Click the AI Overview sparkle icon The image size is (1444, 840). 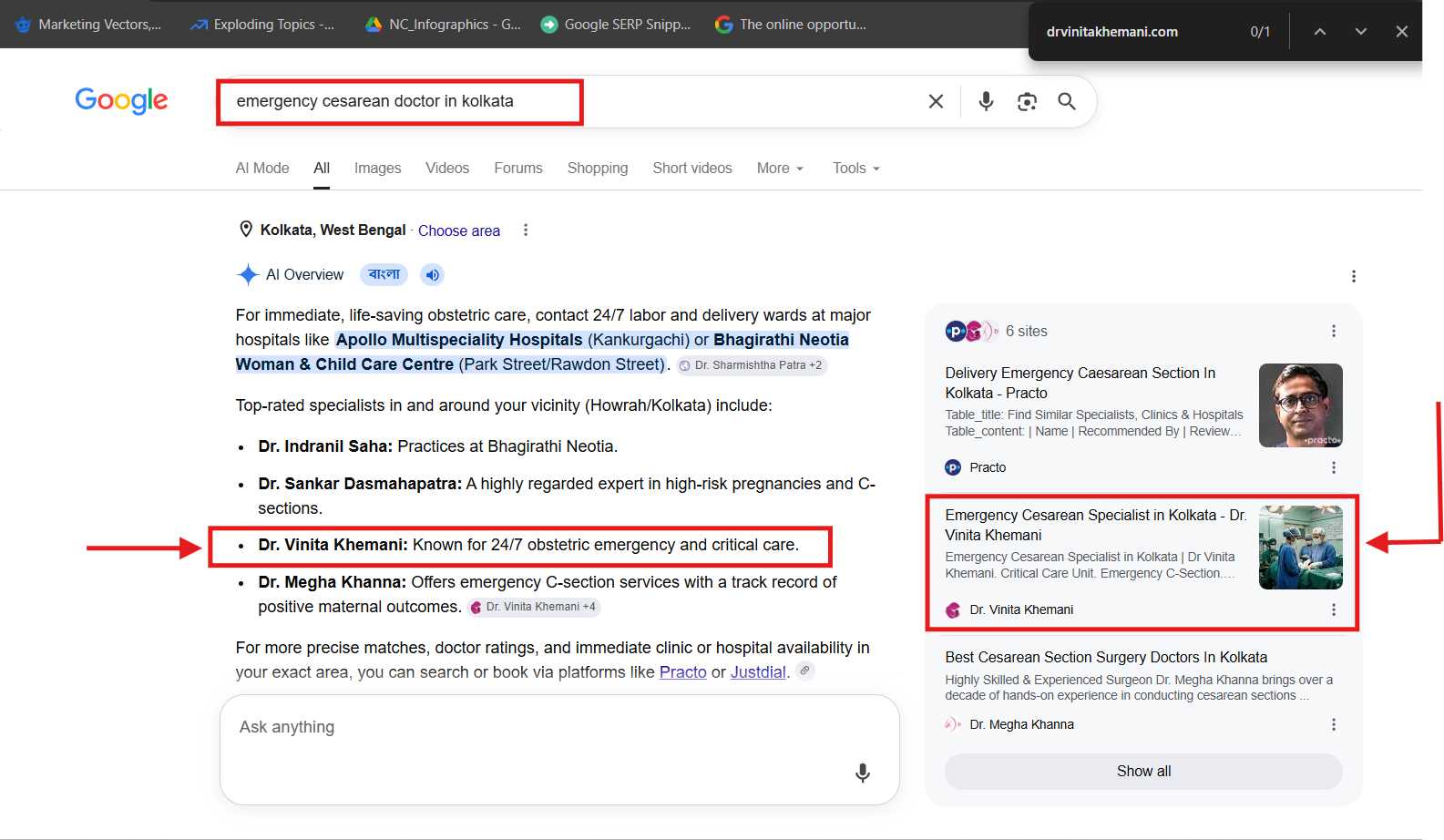(248, 274)
